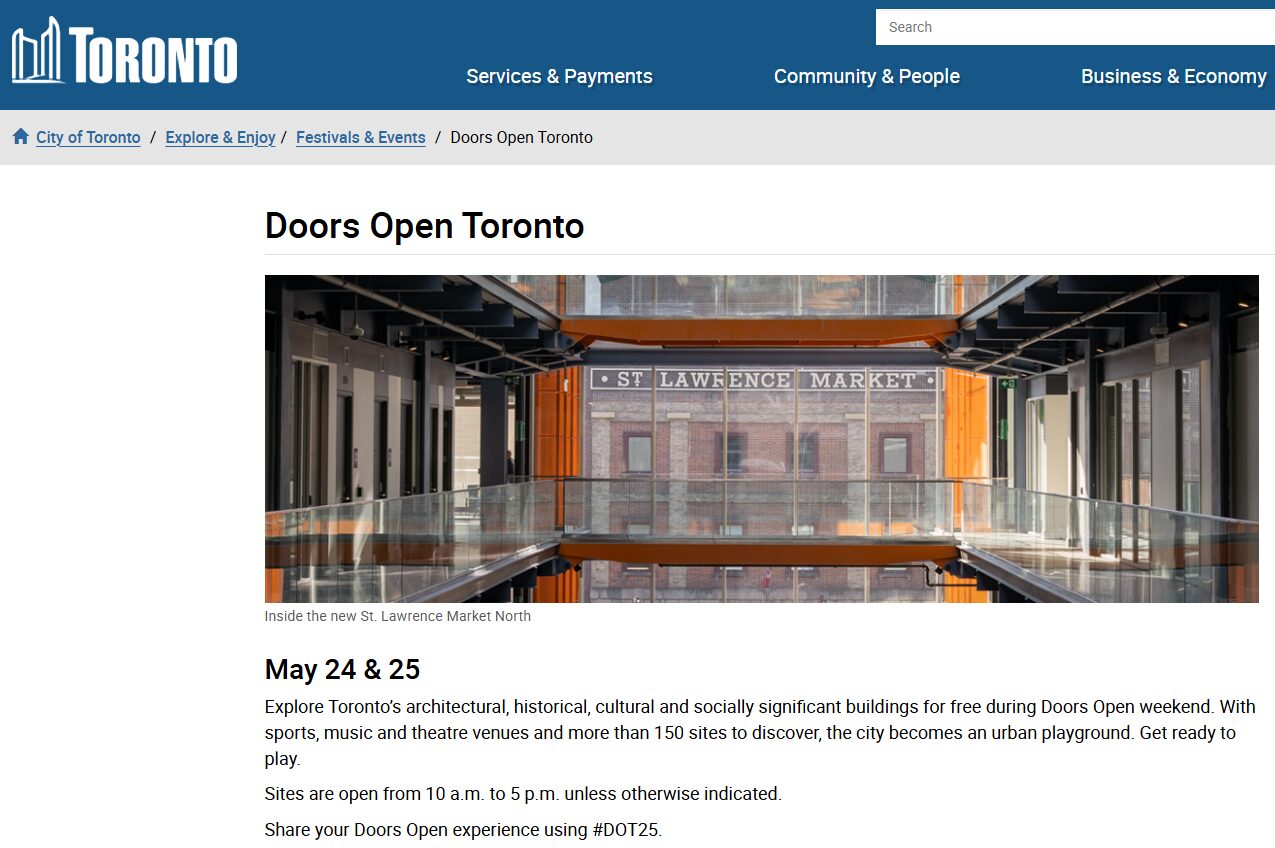Click Doors Open Toronto breadcrumb text
The height and width of the screenshot is (848, 1275).
coord(521,137)
